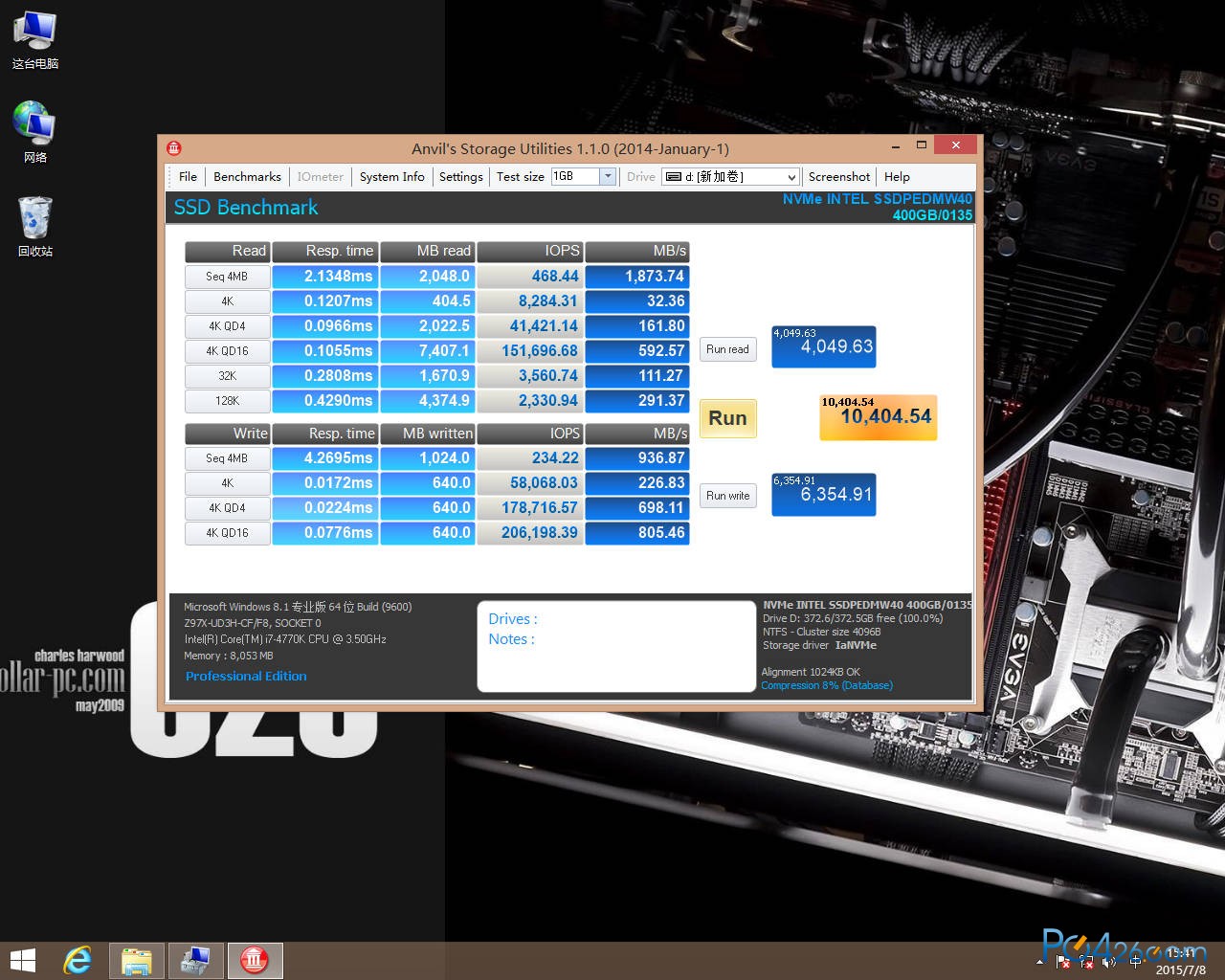Click the read score 4,049.63 box
1225x980 pixels.
(823, 346)
